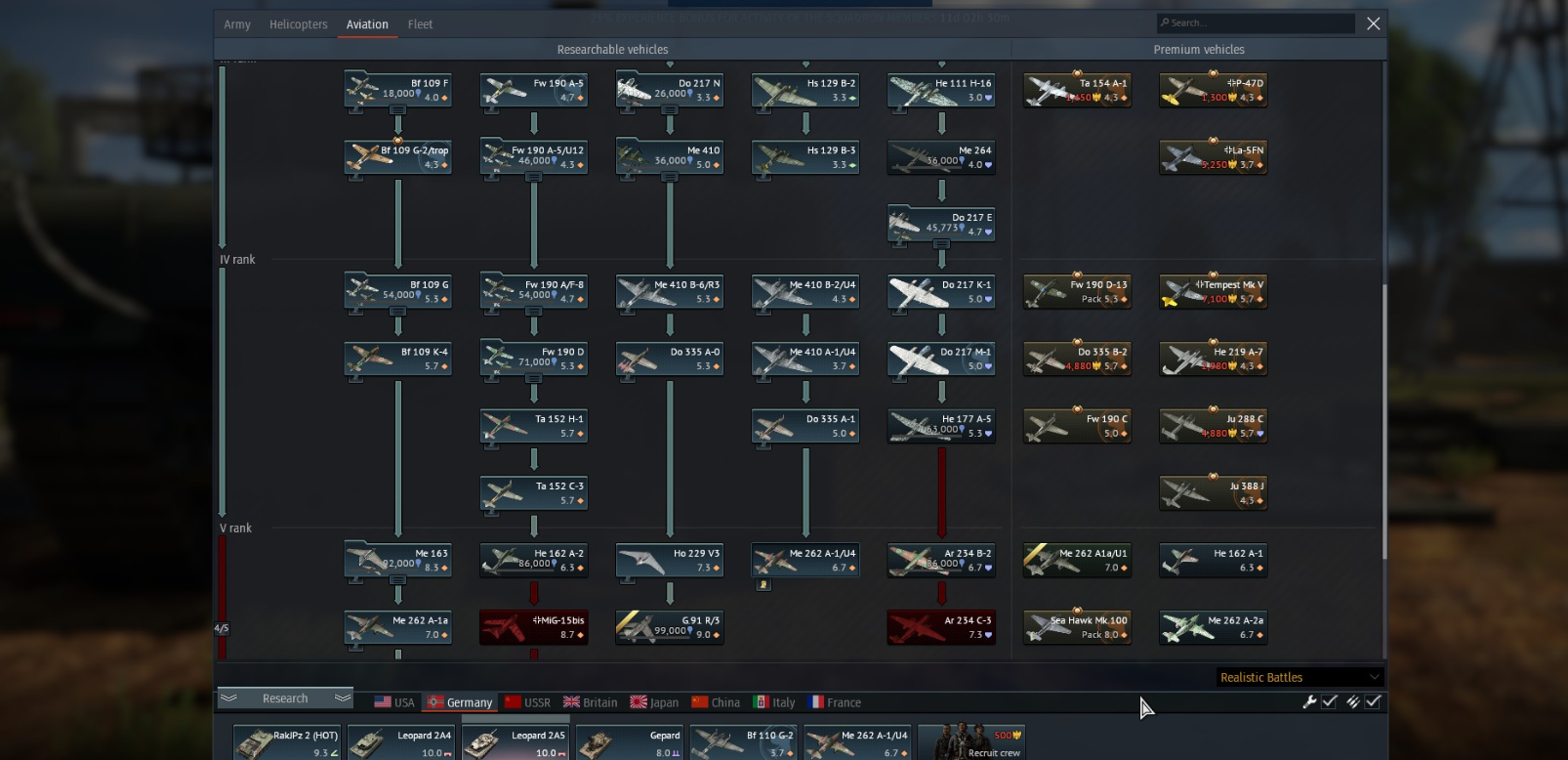The width and height of the screenshot is (1568, 760).
Task: Close the research tree window
Action: (1373, 23)
